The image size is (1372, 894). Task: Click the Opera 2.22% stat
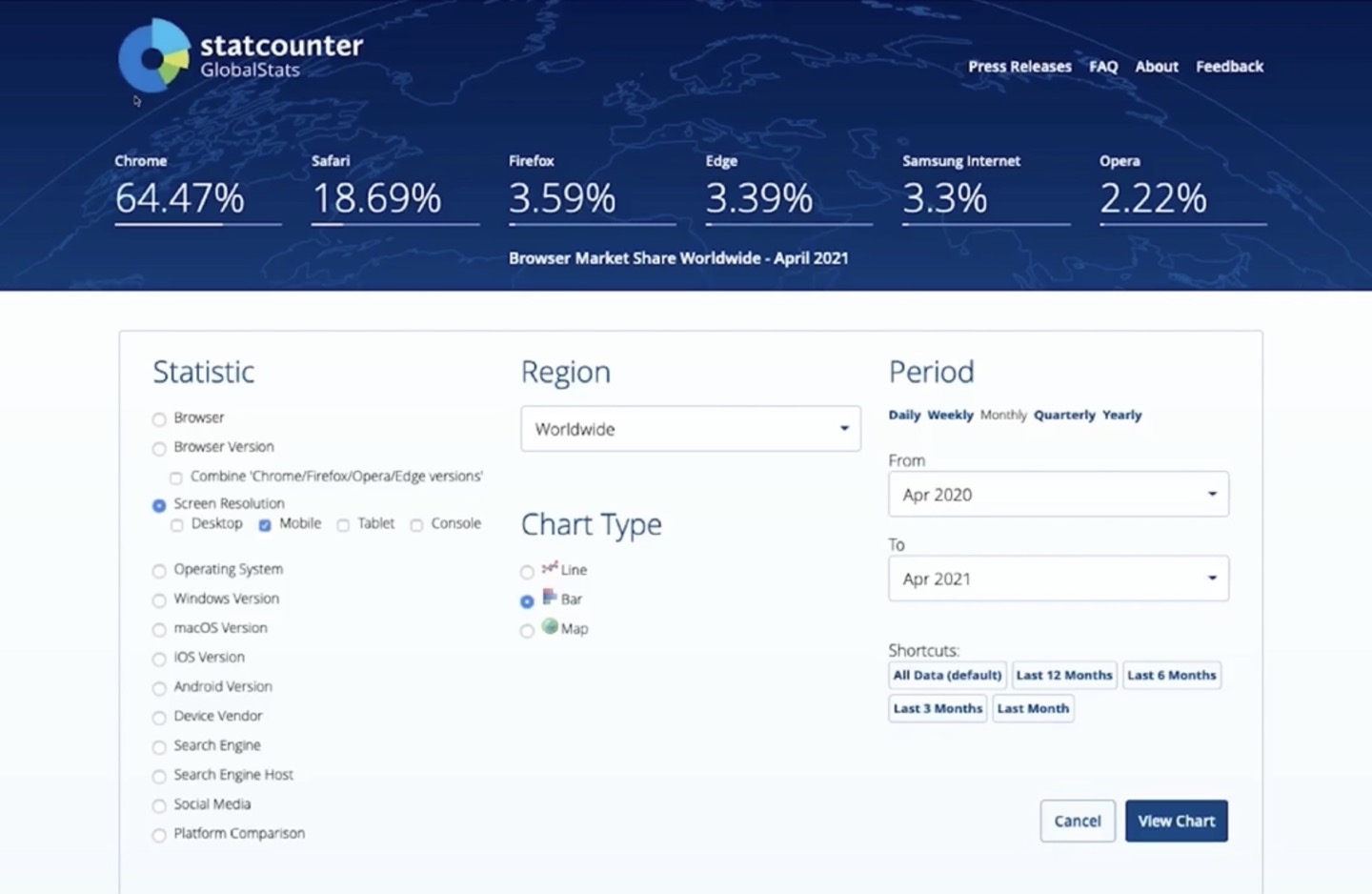(1182, 189)
